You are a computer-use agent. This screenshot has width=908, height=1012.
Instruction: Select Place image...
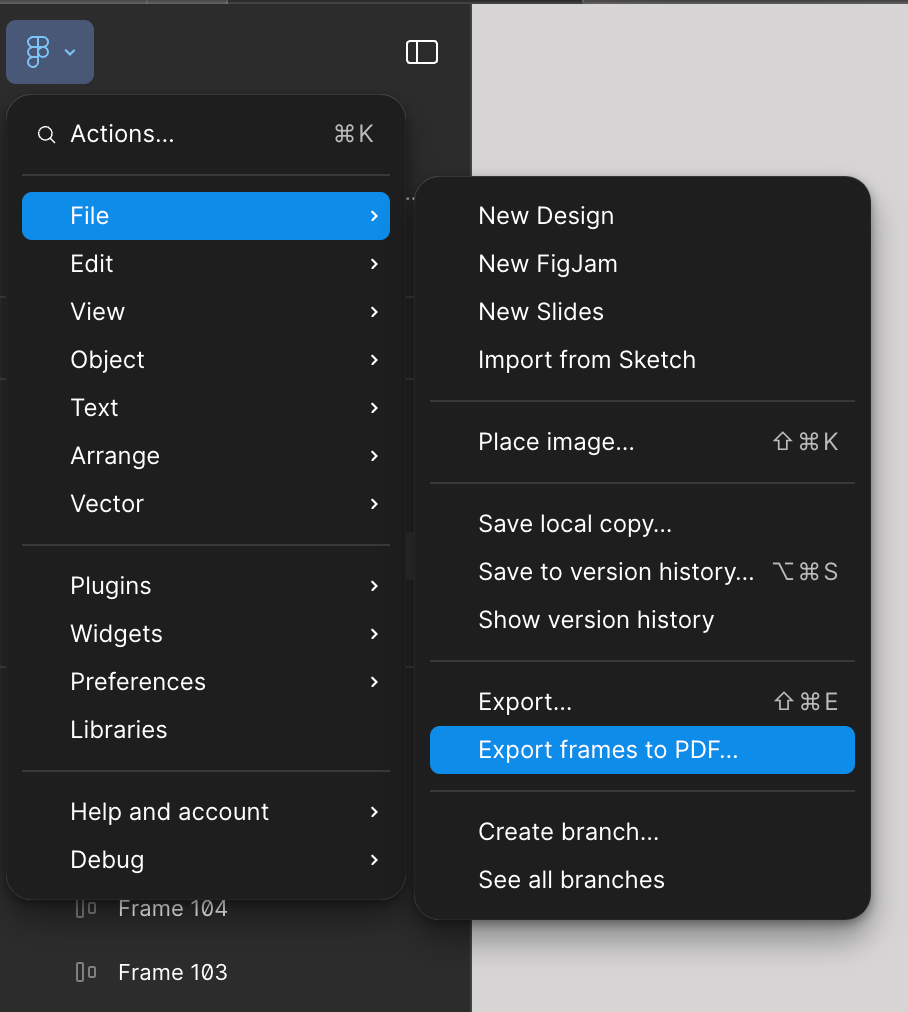[642, 442]
